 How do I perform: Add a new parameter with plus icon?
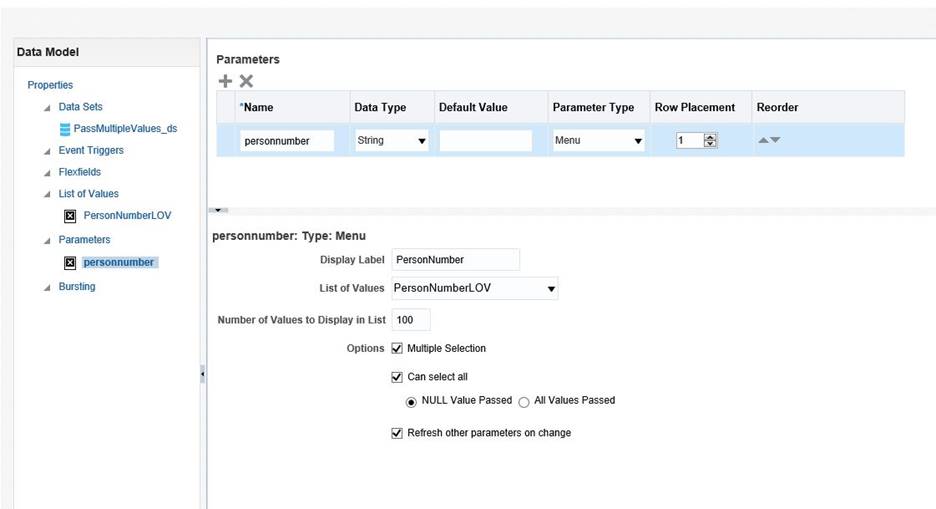tap(225, 81)
